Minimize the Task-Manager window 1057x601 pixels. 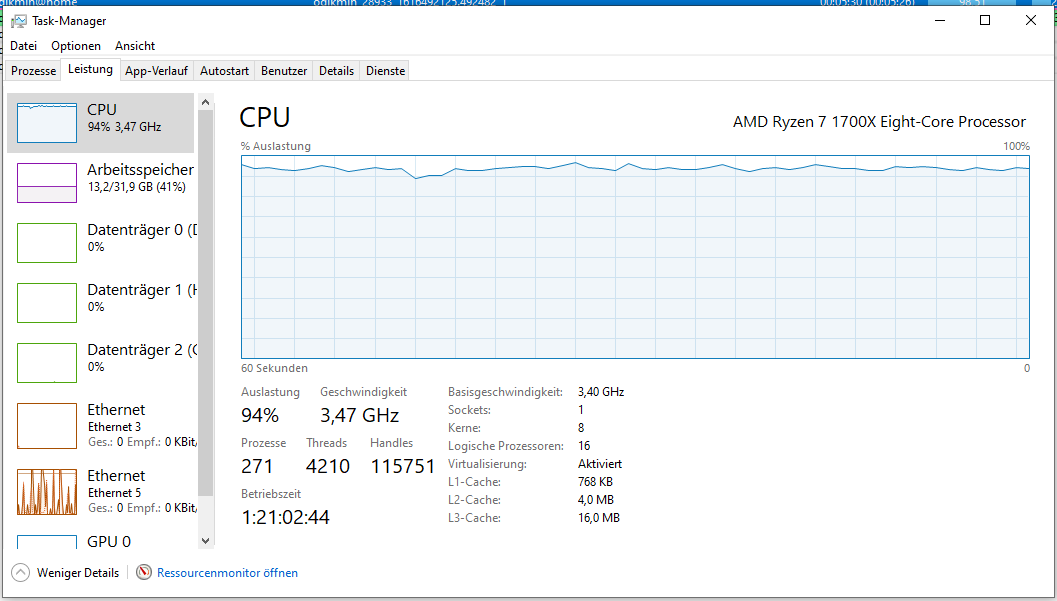(x=940, y=20)
